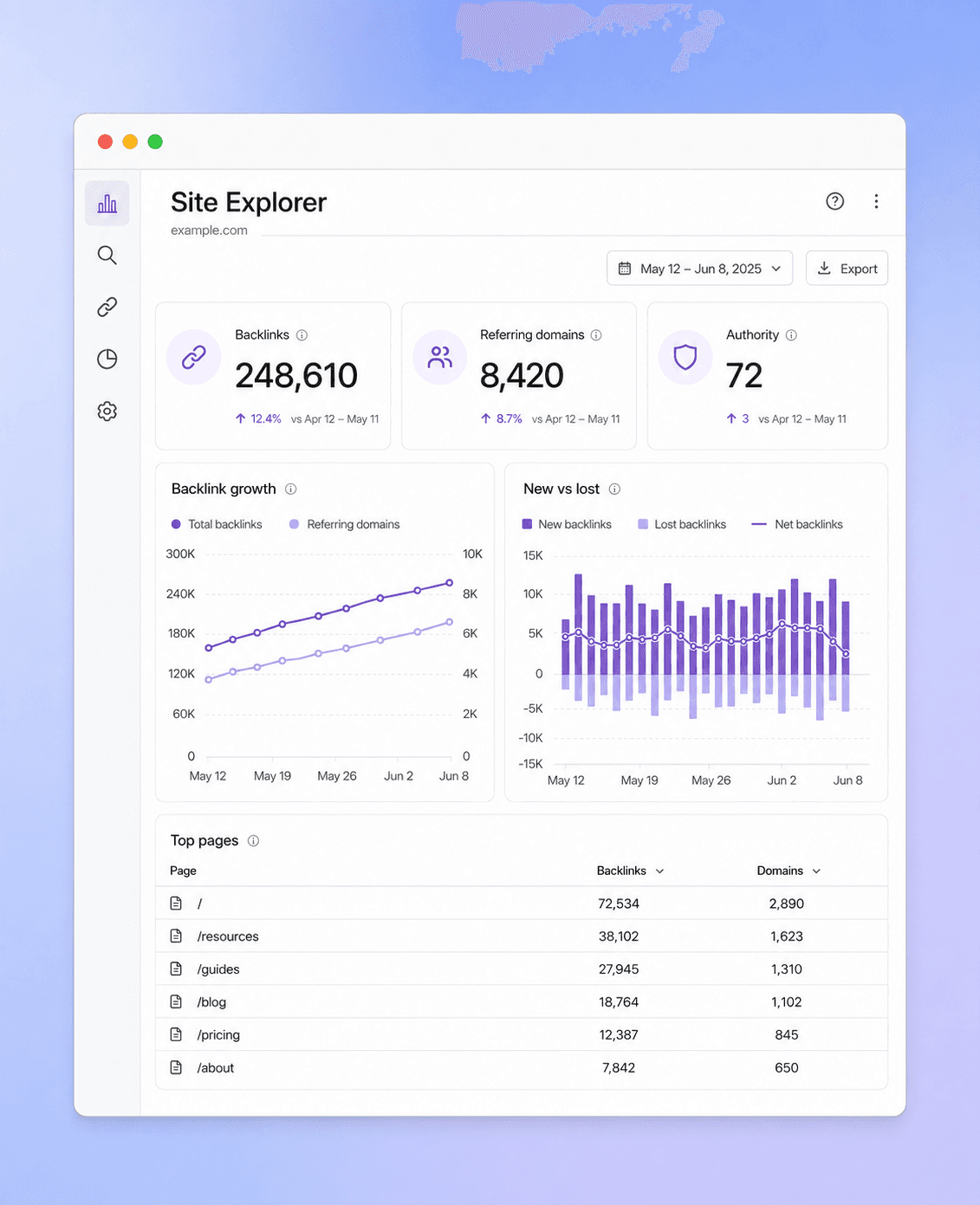Open the pie chart reports sidebar icon

pyautogui.click(x=107, y=359)
